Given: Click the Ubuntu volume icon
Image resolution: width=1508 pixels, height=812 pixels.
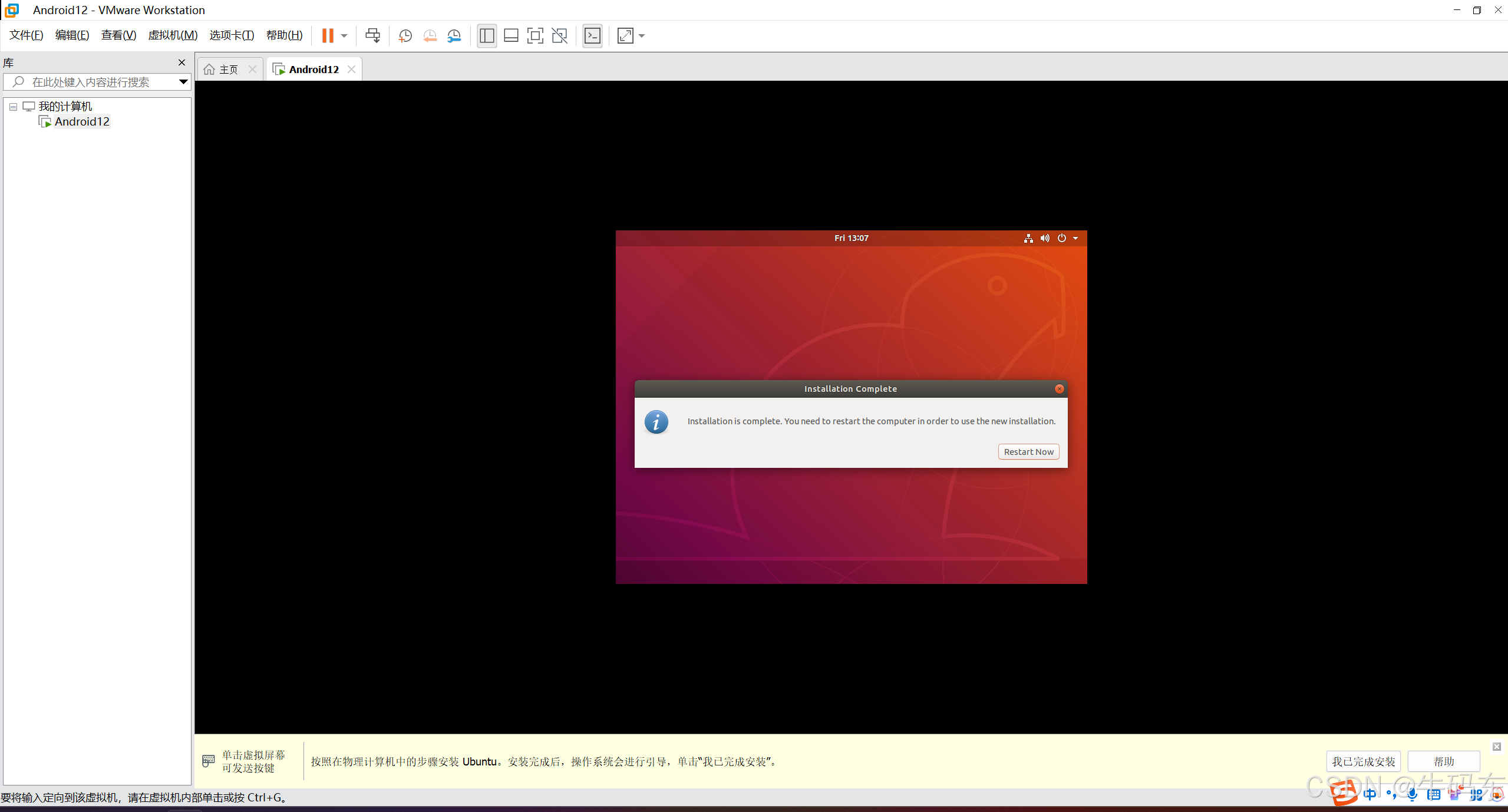Looking at the screenshot, I should [1045, 238].
